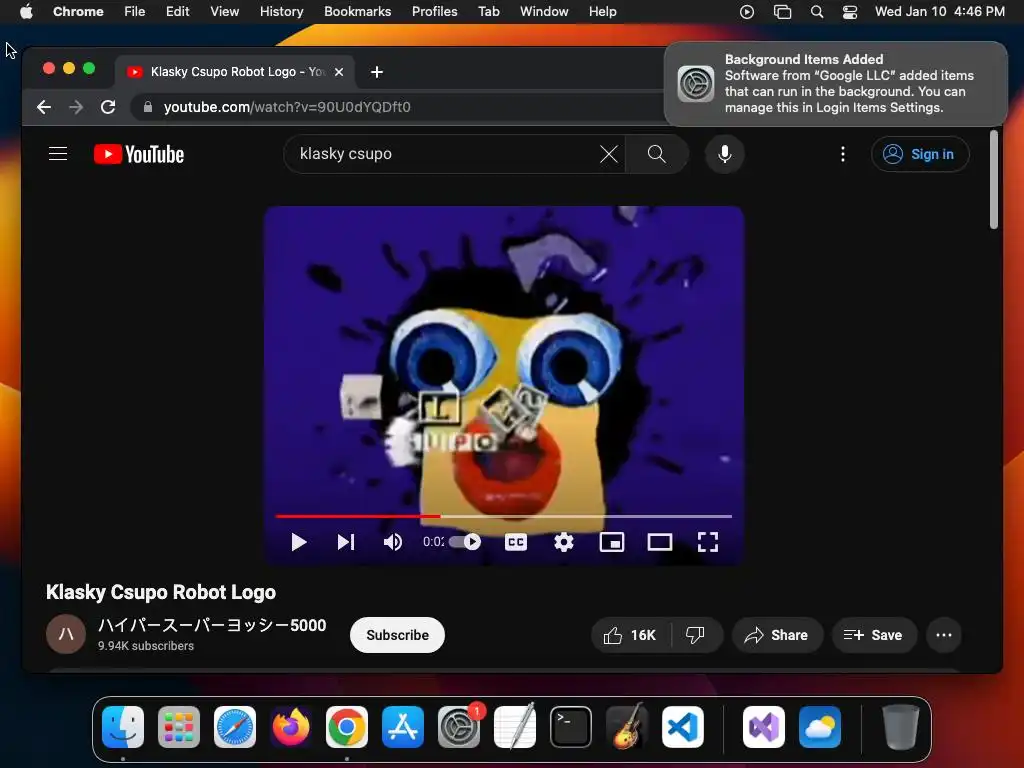1024x768 pixels.
Task: Open the View menu
Action: [x=224, y=11]
